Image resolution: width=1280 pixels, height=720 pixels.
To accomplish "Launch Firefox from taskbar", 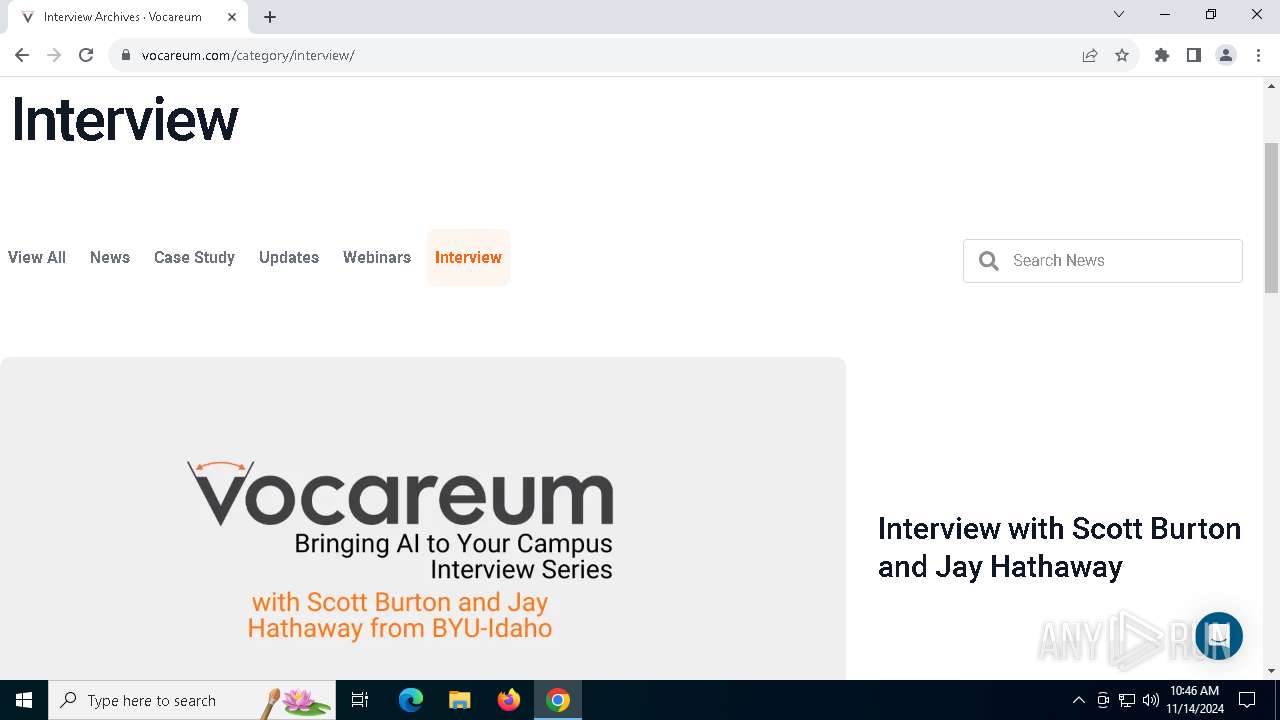I will pyautogui.click(x=509, y=700).
